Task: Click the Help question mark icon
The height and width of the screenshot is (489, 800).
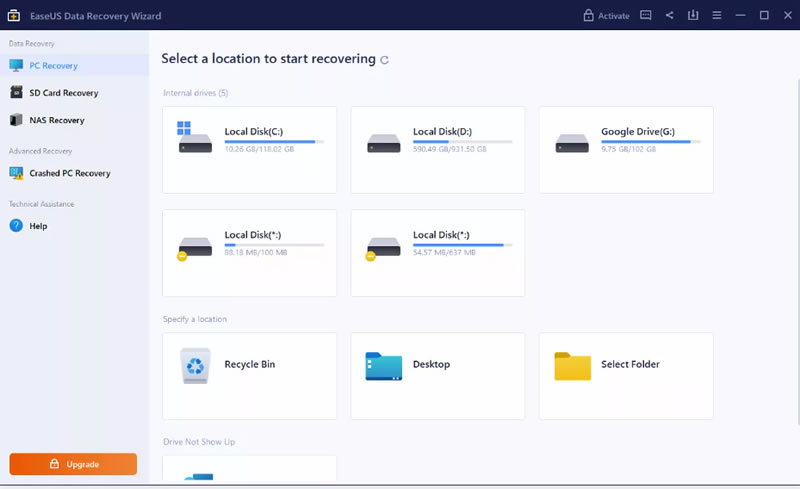Action: pos(16,226)
